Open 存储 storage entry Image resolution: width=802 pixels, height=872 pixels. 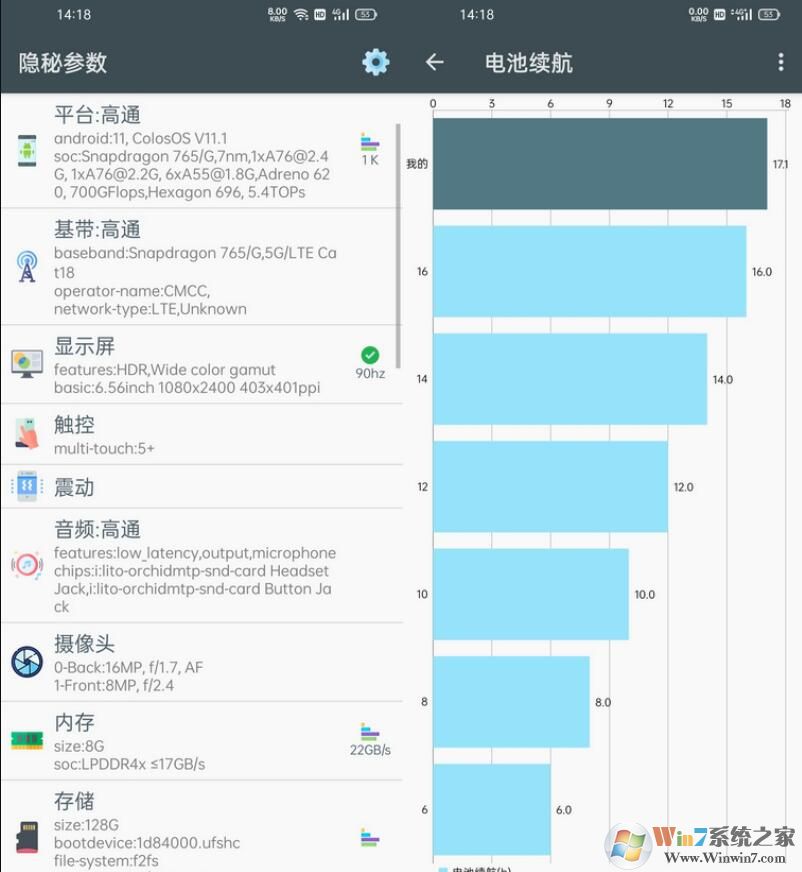pos(201,826)
